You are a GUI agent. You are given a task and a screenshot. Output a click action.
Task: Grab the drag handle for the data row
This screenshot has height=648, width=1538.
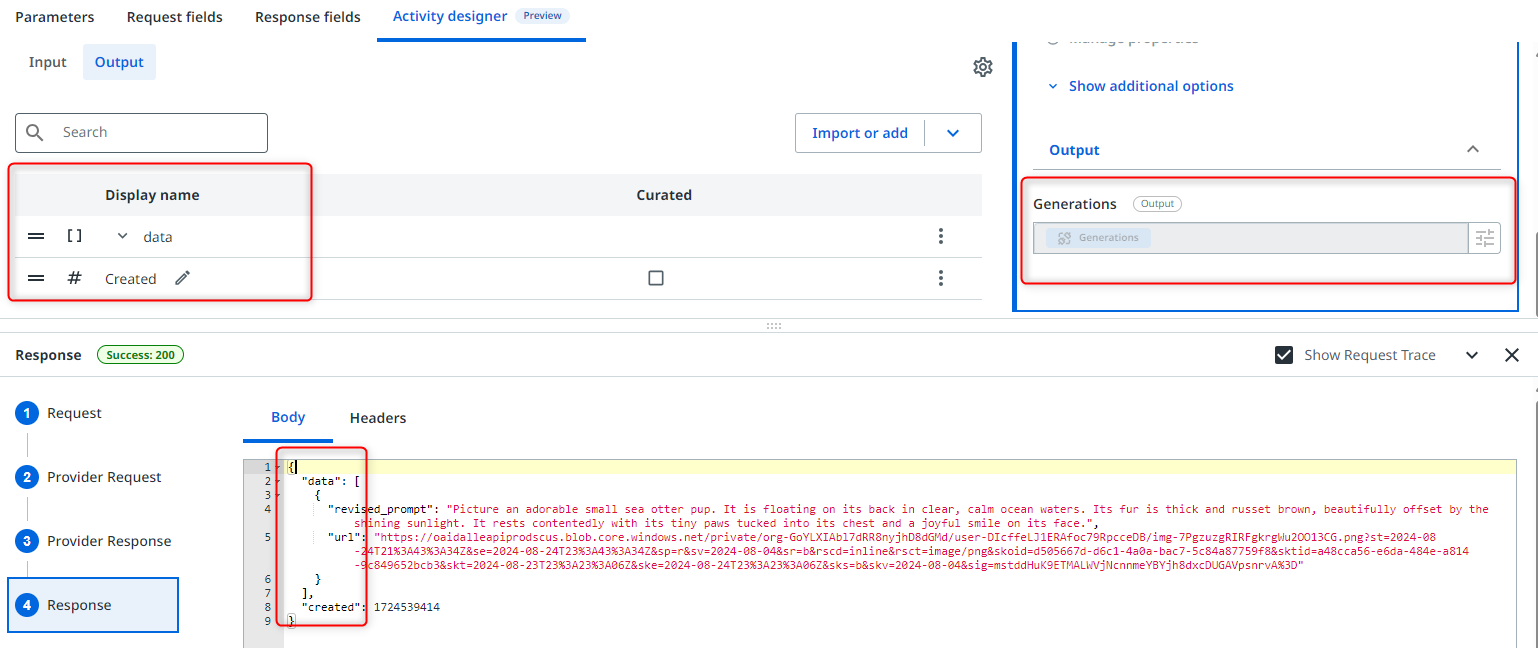click(36, 237)
